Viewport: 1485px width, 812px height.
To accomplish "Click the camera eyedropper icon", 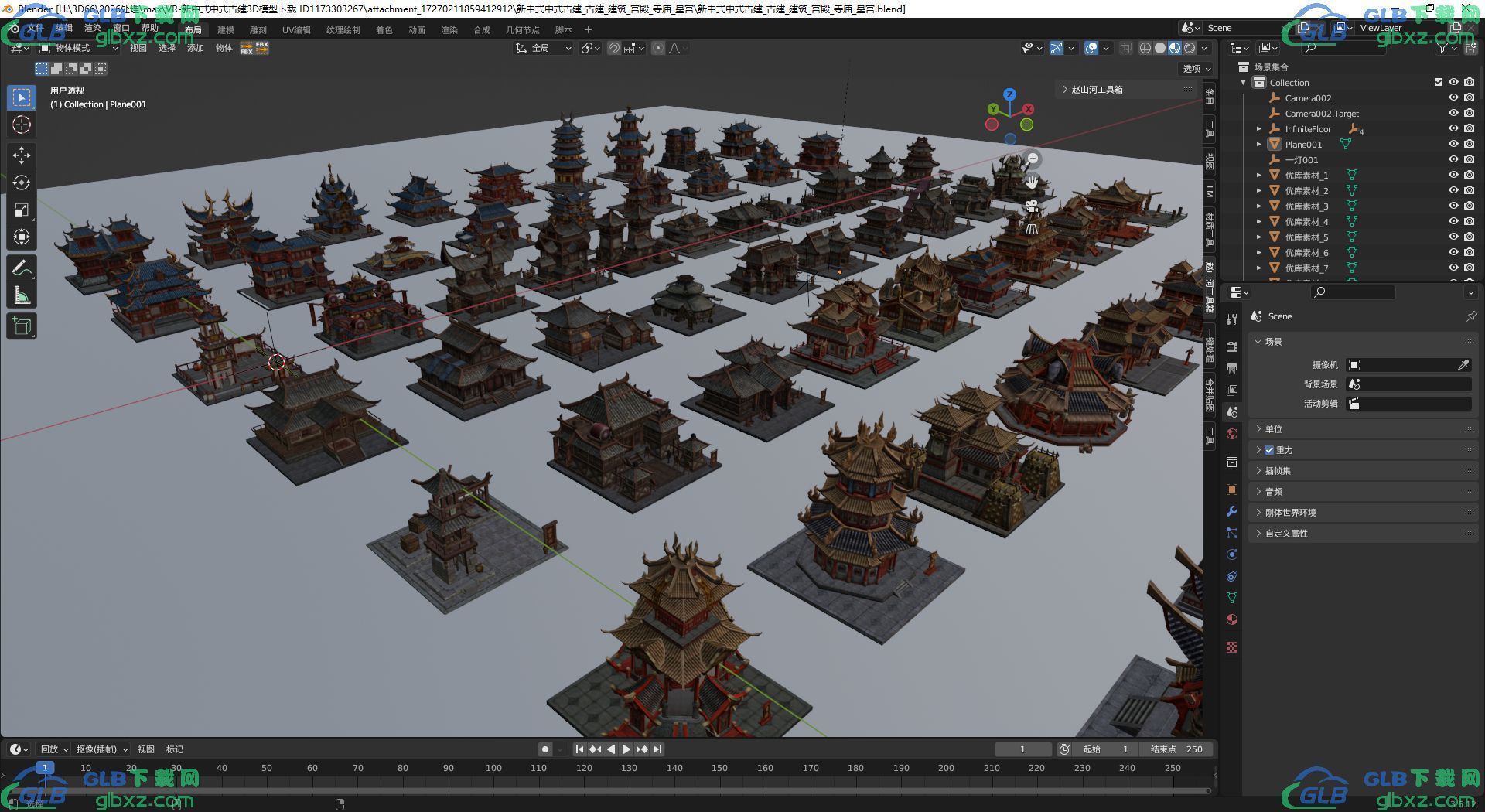I will point(1463,365).
